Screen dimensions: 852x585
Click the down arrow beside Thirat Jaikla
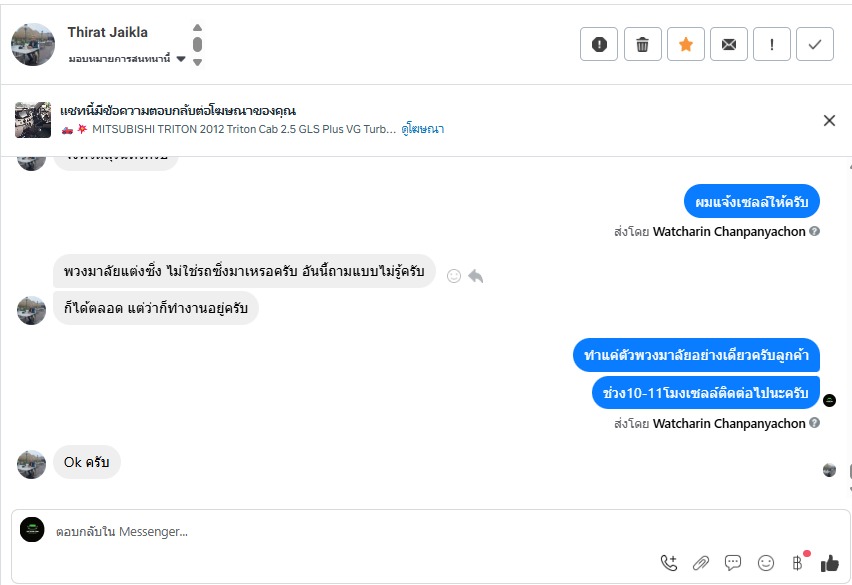click(x=198, y=62)
